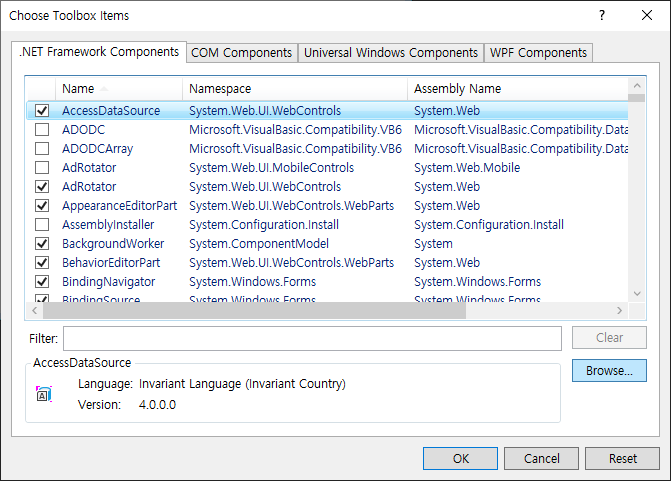The width and height of the screenshot is (671, 481).
Task: Check the AdRotator MobileControls checkbox
Action: click(x=42, y=167)
